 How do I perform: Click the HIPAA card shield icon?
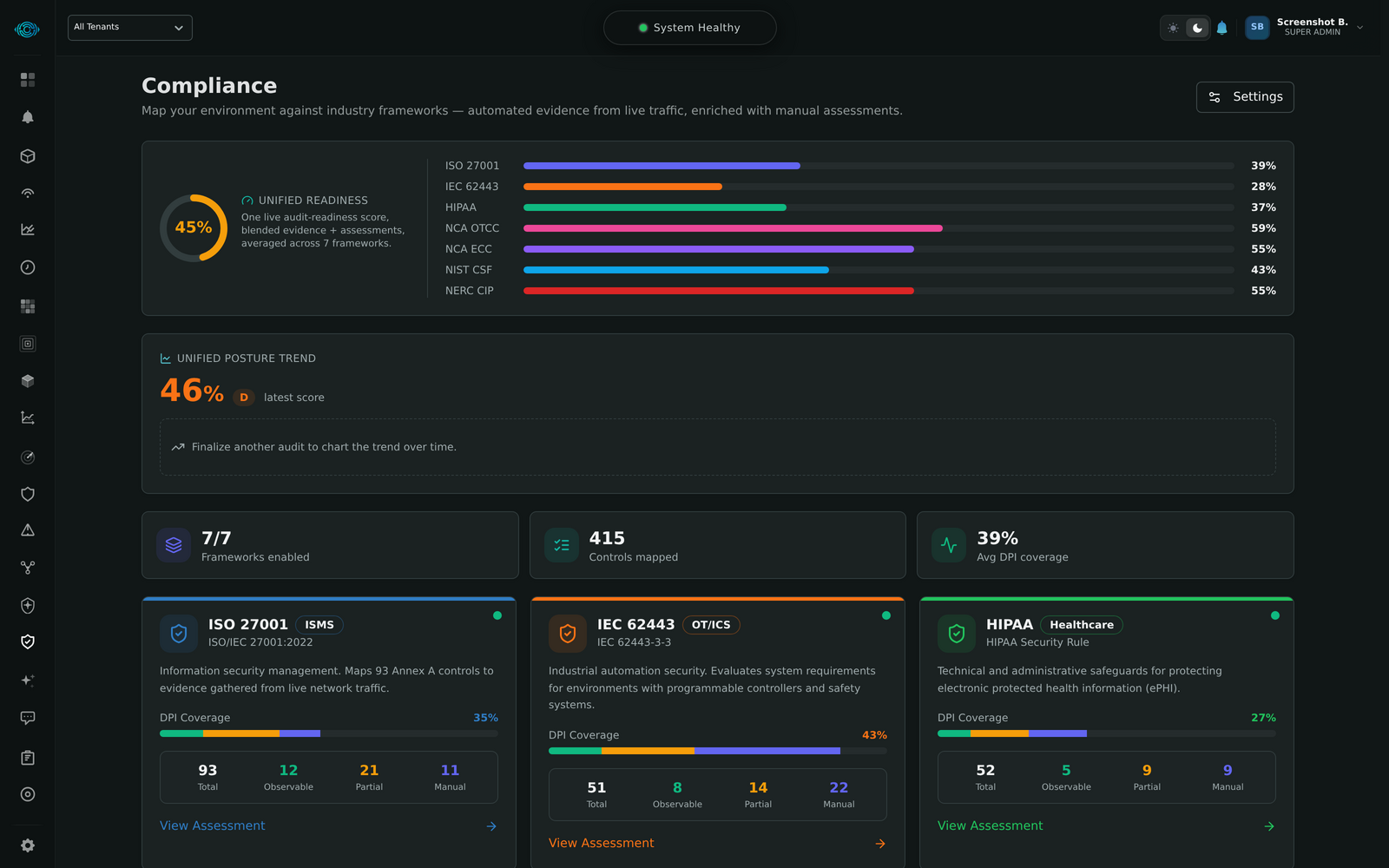tap(957, 634)
